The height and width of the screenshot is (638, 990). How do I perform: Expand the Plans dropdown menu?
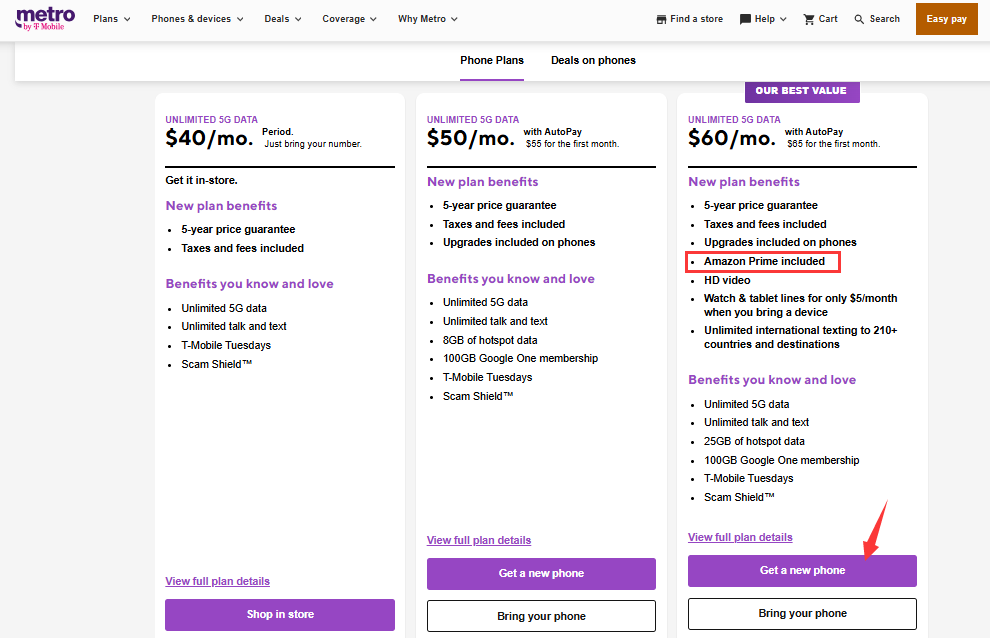point(112,19)
